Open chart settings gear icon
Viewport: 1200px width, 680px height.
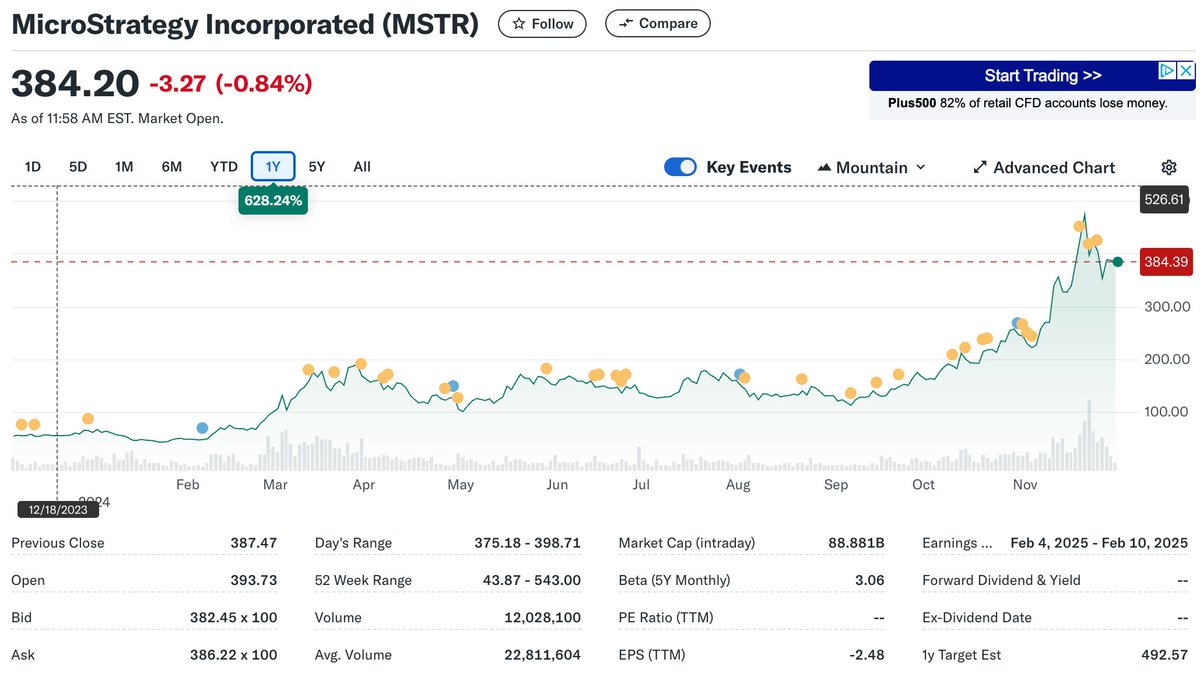click(1169, 167)
